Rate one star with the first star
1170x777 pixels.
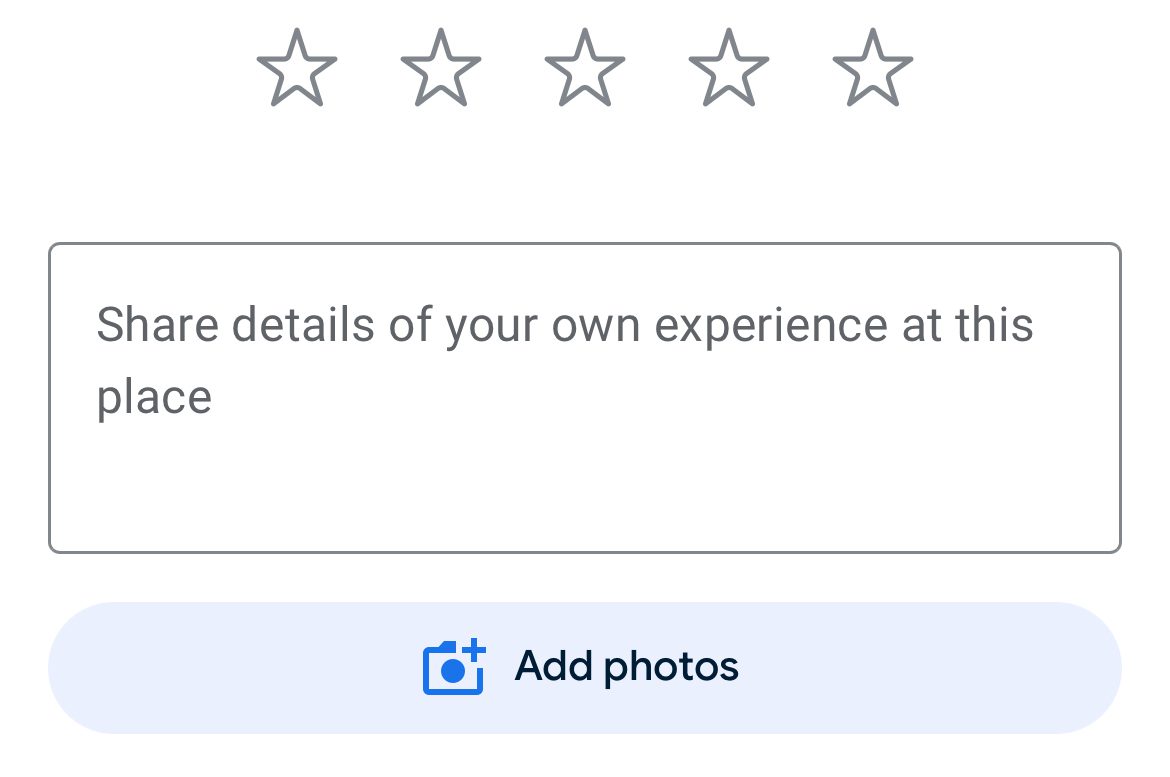297,68
